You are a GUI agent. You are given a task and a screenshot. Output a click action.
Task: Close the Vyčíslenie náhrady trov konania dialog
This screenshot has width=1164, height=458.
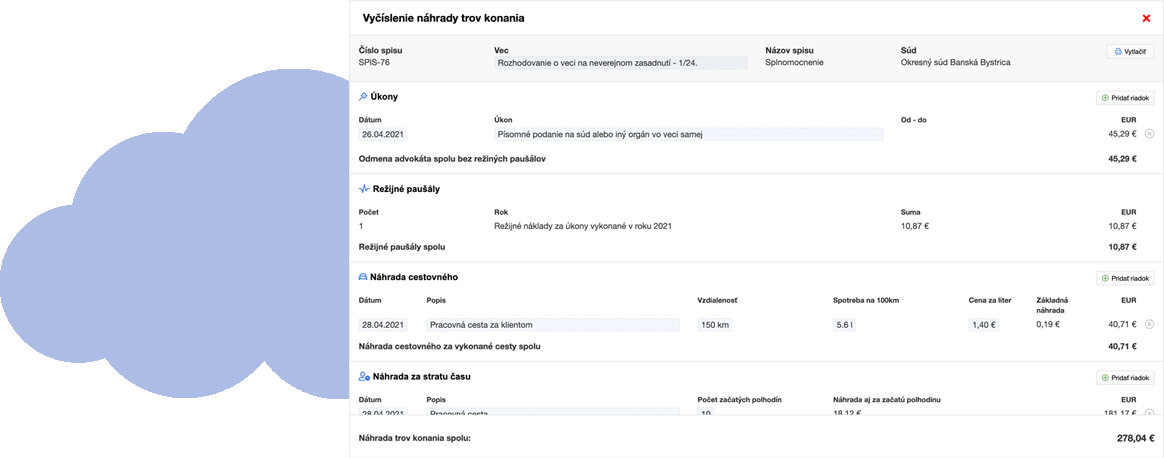click(x=1146, y=18)
